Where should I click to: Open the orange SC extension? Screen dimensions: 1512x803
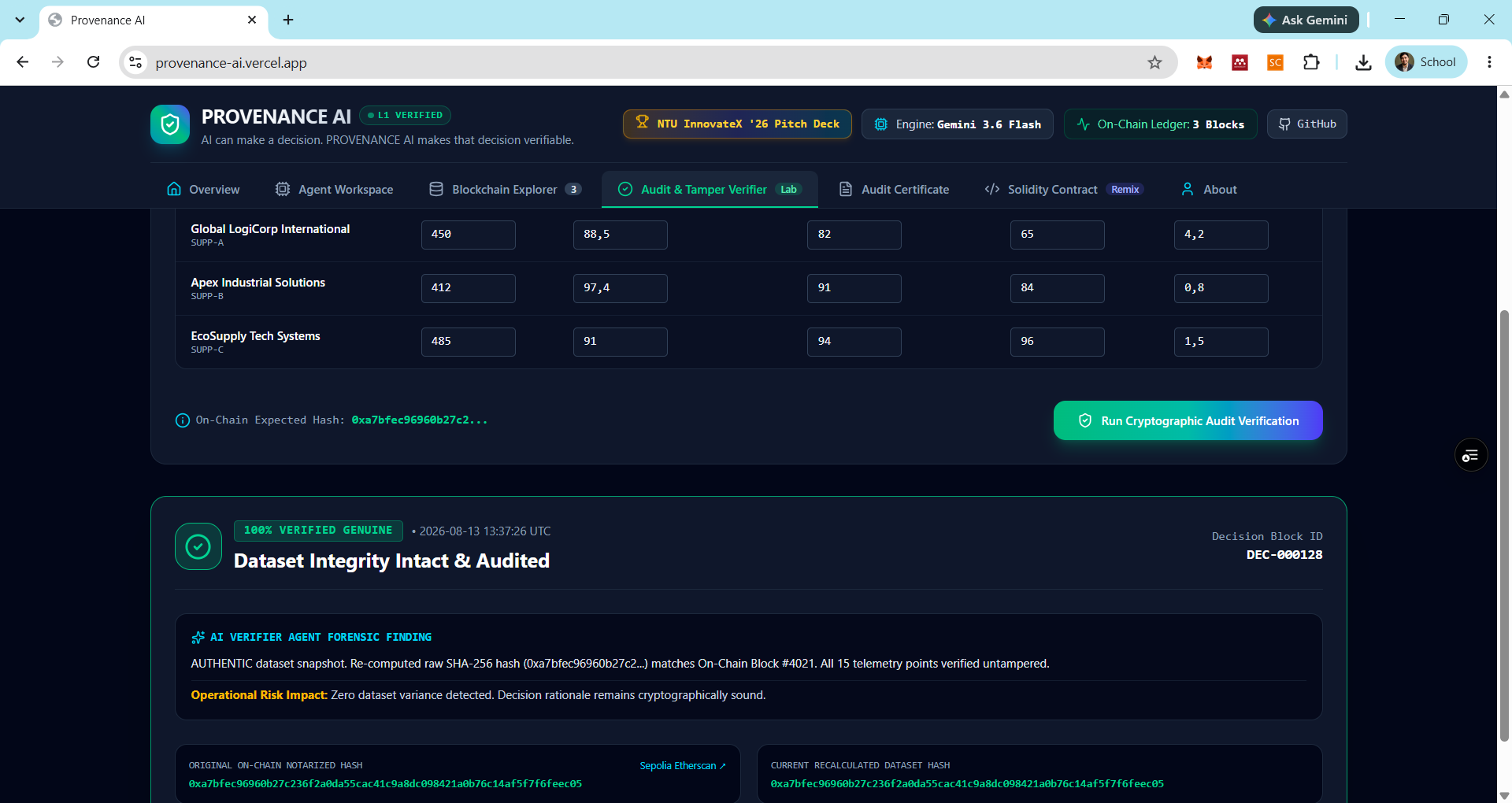click(1275, 62)
